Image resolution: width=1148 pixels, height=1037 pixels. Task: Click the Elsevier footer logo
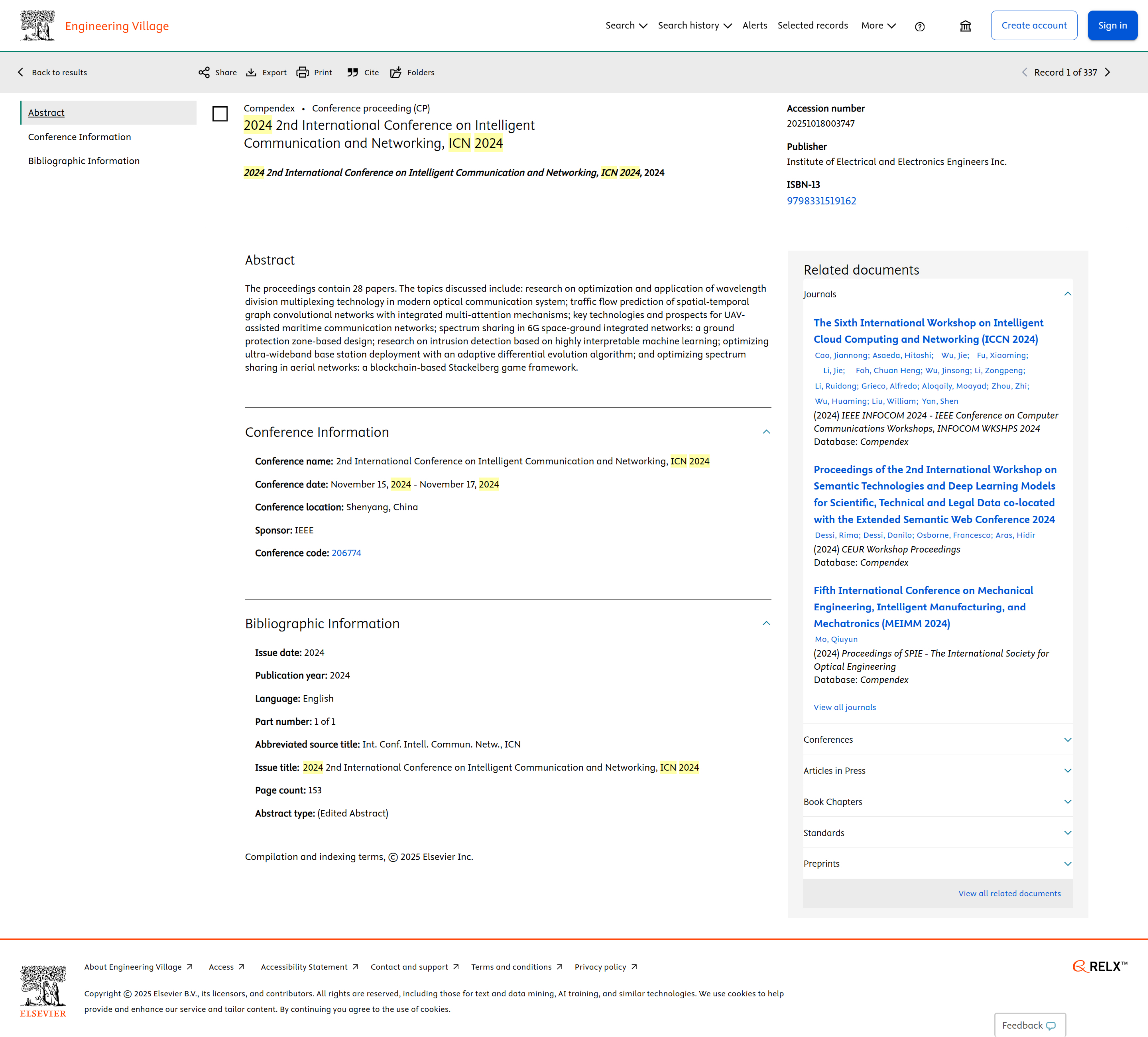pyautogui.click(x=43, y=991)
